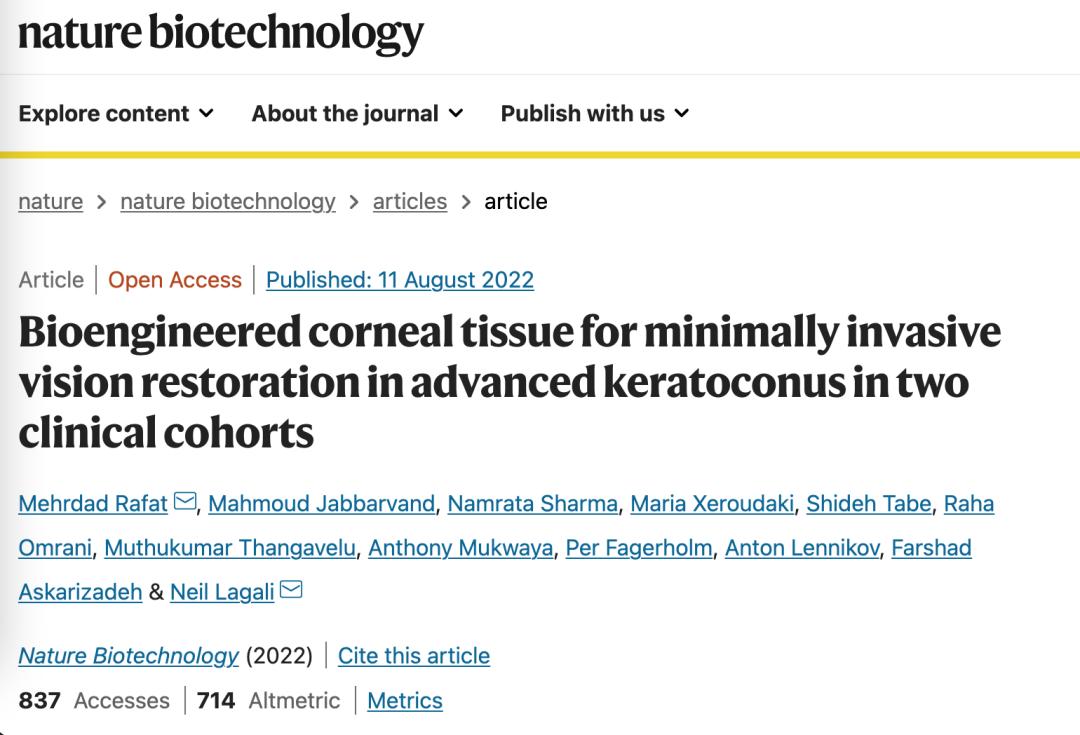The image size is (1080, 735).
Task: Click the nature biotechnology logo
Action: [x=220, y=33]
